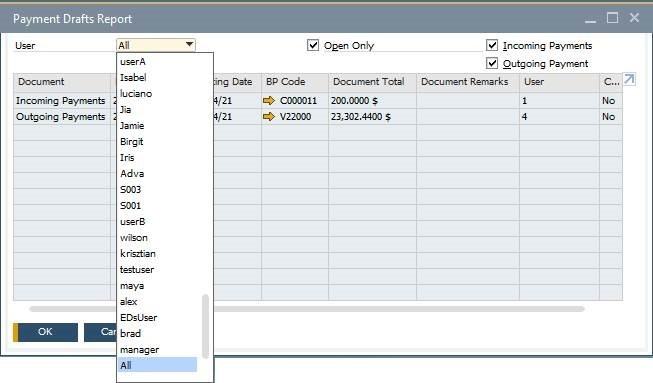Click user value 1 in Incoming row
653x383 pixels.
pyautogui.click(x=559, y=101)
